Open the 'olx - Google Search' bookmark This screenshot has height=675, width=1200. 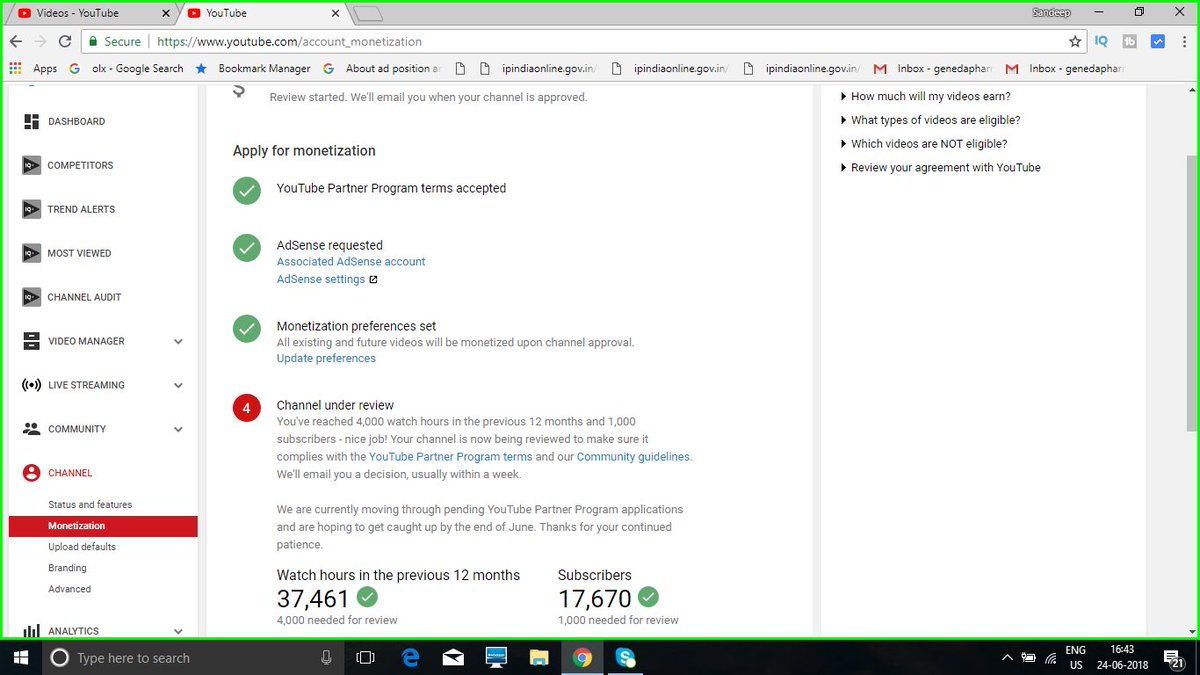[x=125, y=69]
